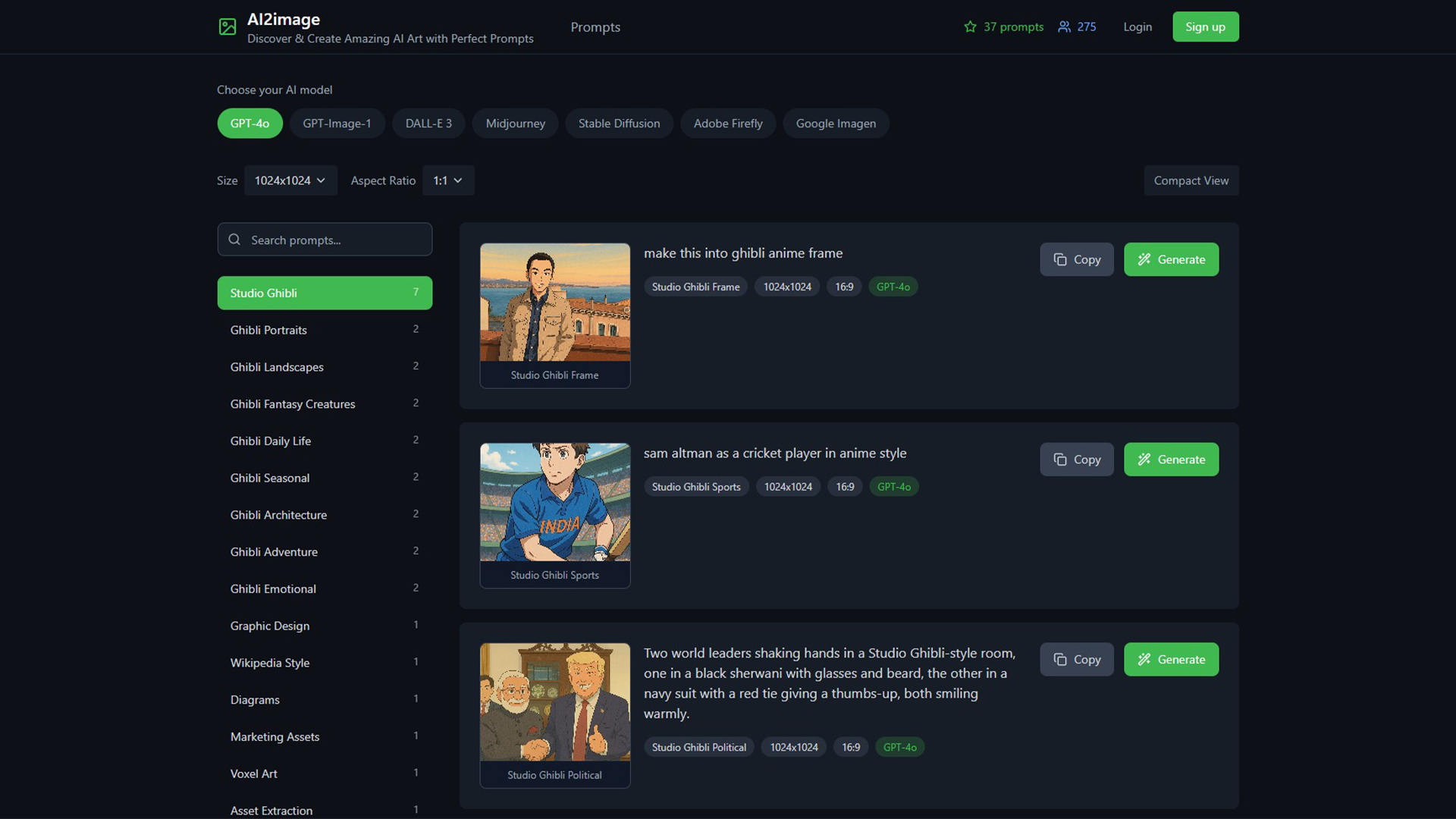Open Ghibli Architecture category
Viewport: 1456px width, 819px height.
[x=325, y=515]
